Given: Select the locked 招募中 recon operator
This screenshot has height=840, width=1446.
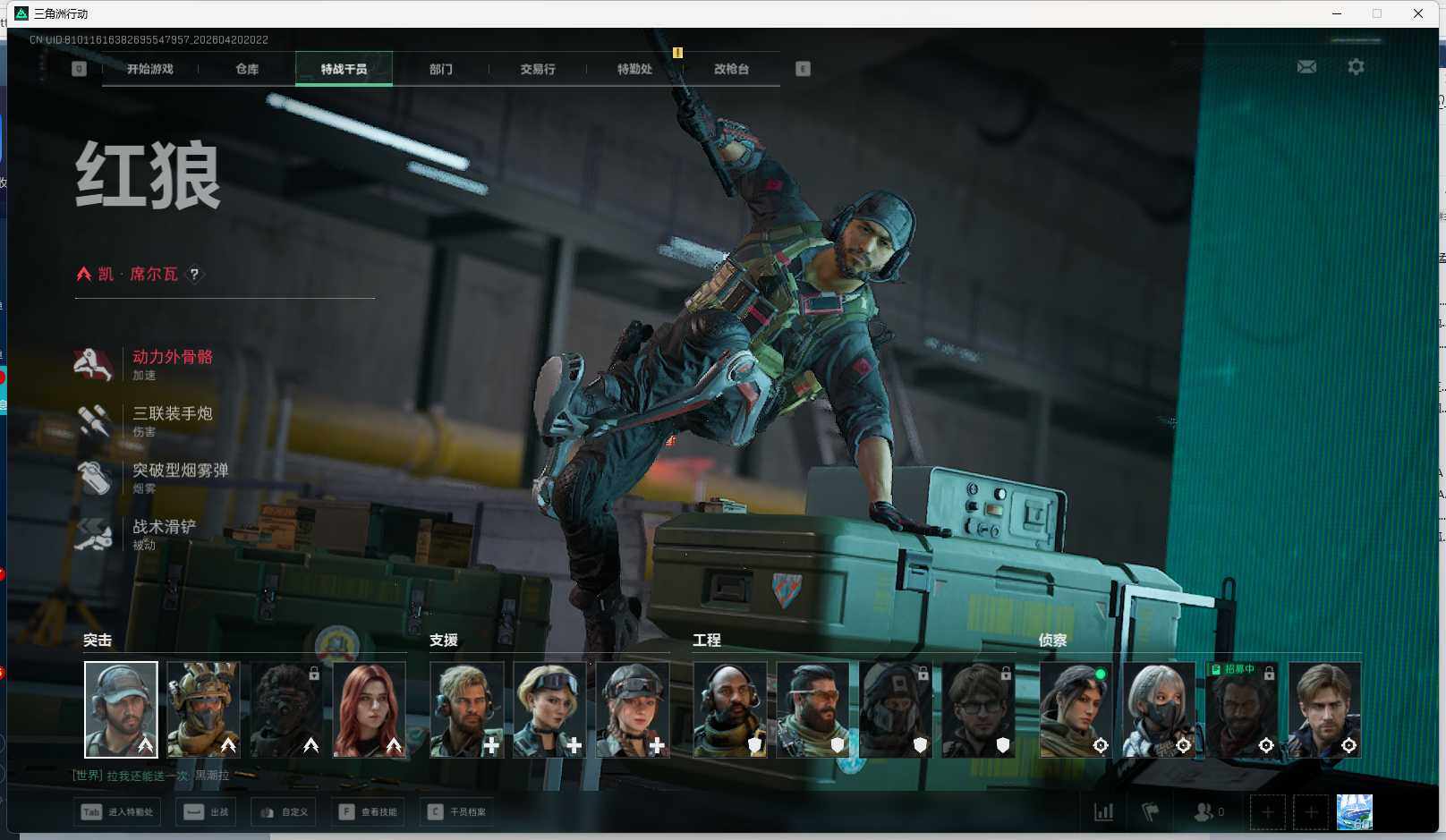Looking at the screenshot, I should click(1242, 709).
